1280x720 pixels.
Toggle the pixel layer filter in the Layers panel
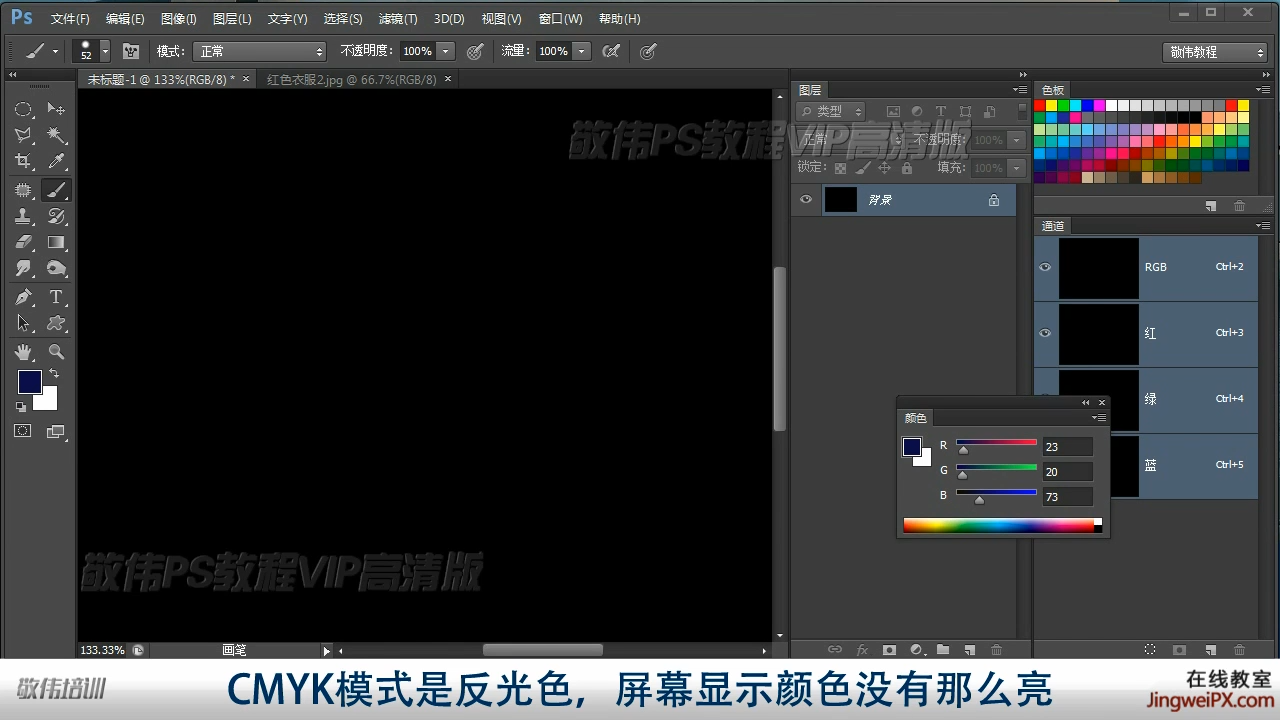pyautogui.click(x=893, y=112)
